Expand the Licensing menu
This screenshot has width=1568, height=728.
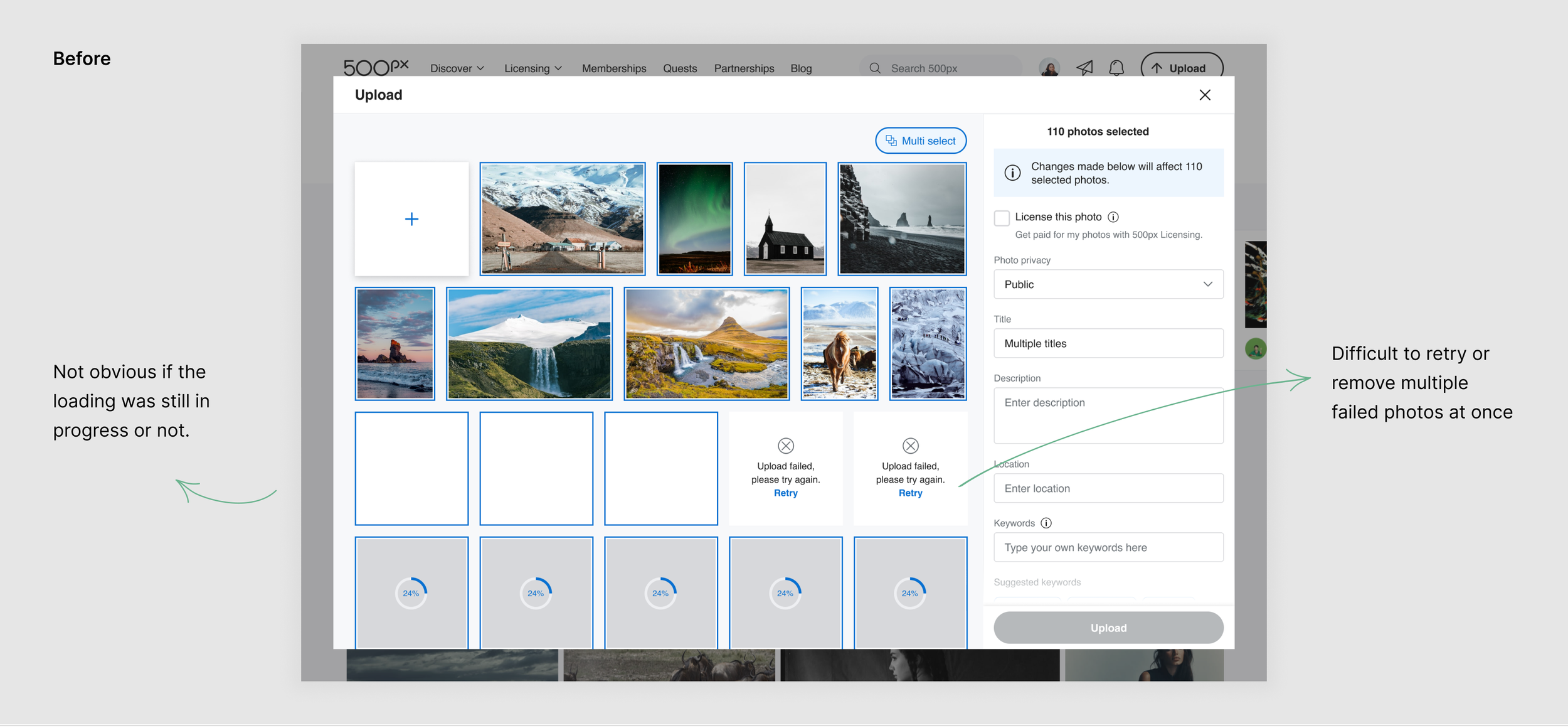533,68
